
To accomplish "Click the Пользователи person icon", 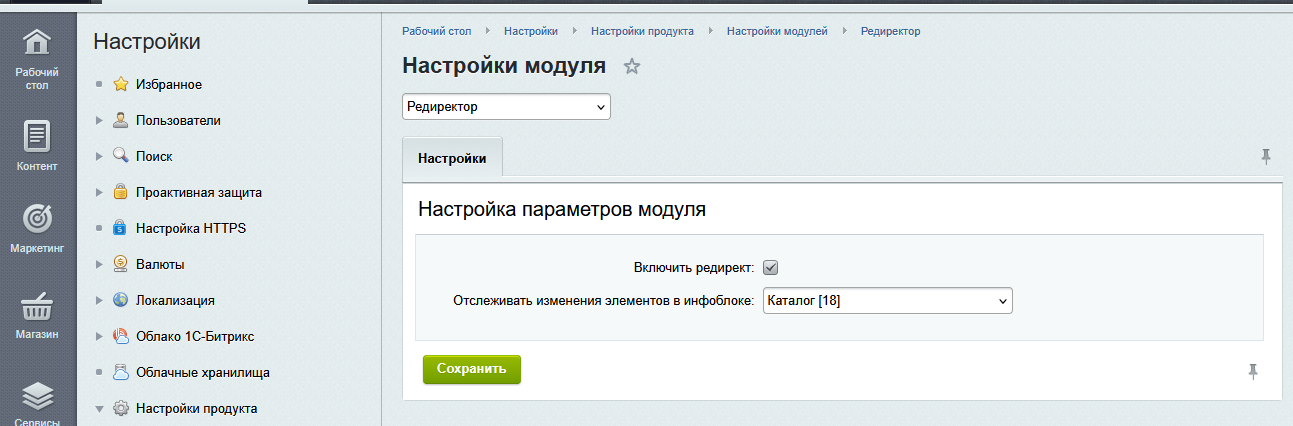I will click(x=120, y=120).
